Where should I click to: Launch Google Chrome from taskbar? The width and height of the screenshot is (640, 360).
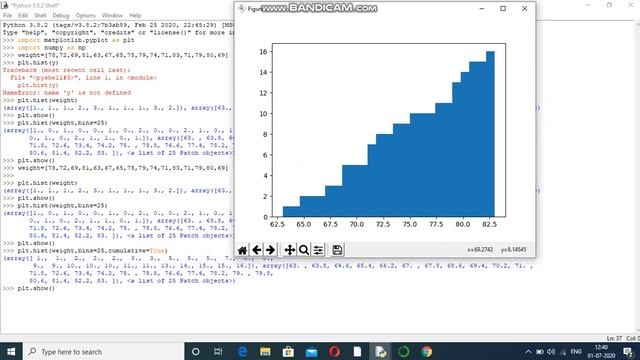click(x=427, y=351)
